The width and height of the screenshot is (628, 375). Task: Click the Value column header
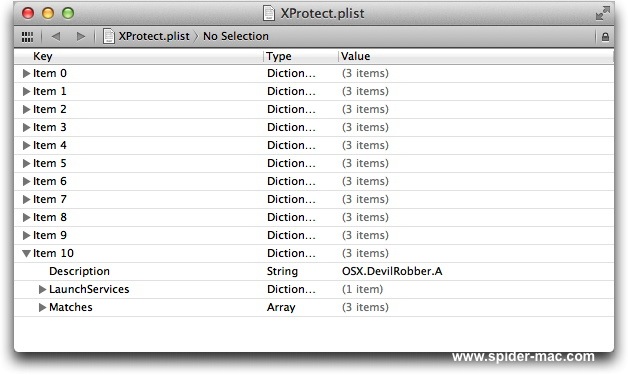476,56
